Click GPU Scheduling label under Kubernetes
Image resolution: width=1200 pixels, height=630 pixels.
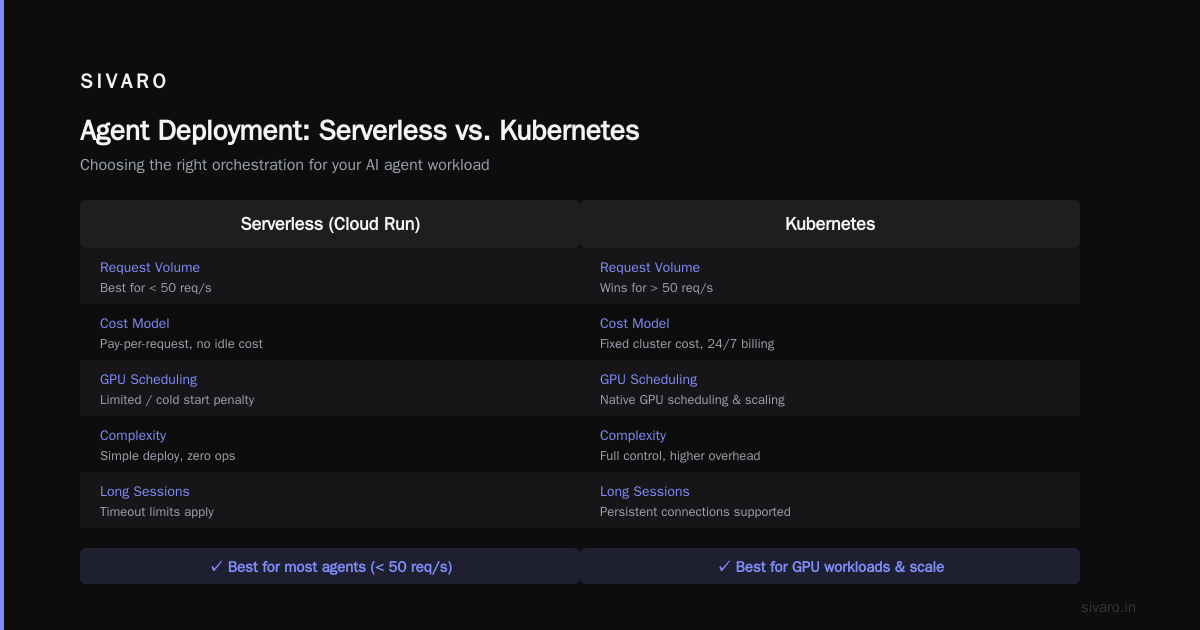pos(648,379)
